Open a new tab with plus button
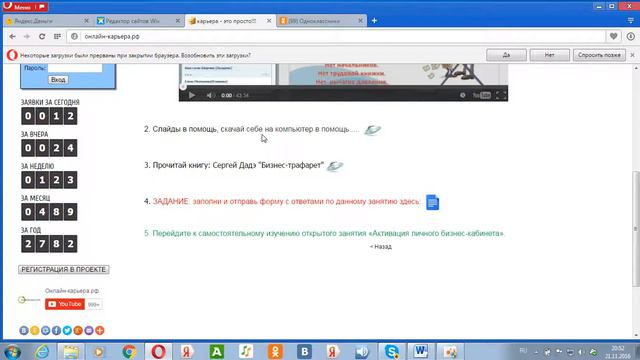This screenshot has height=360, width=640. click(x=374, y=21)
